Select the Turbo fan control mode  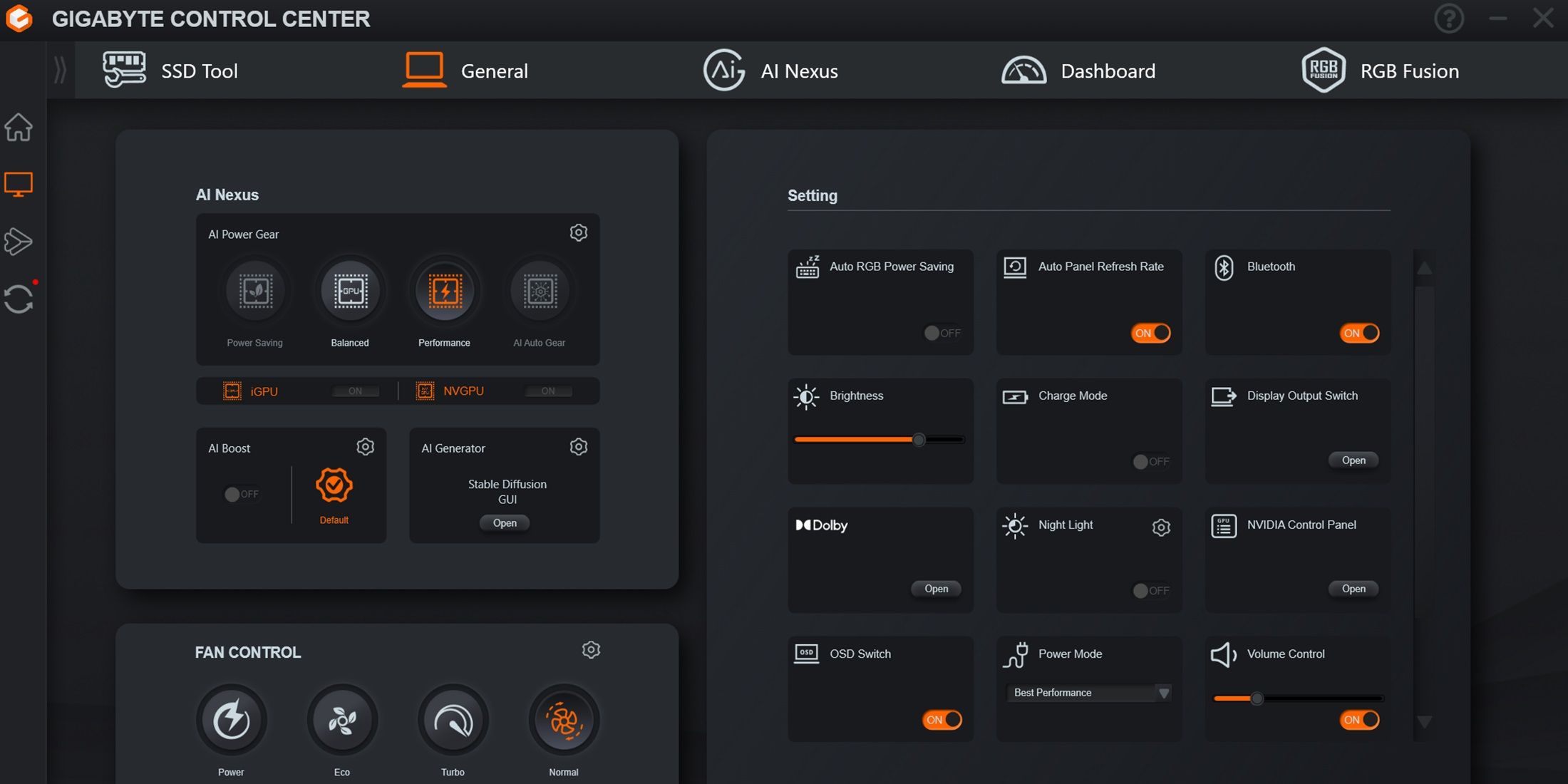(454, 719)
